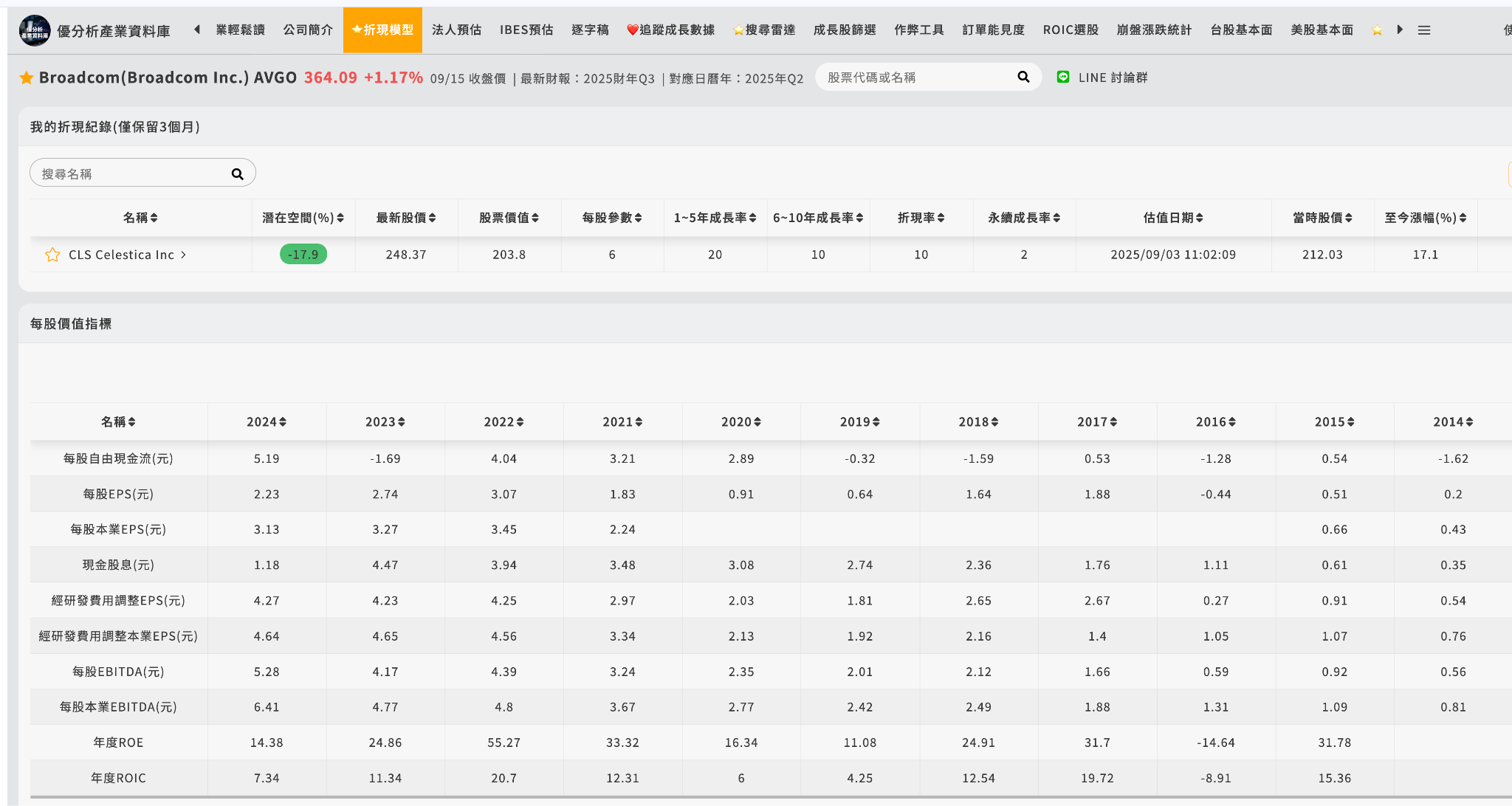
Task: Switch to the 公司簡介 tab
Action: coord(308,30)
